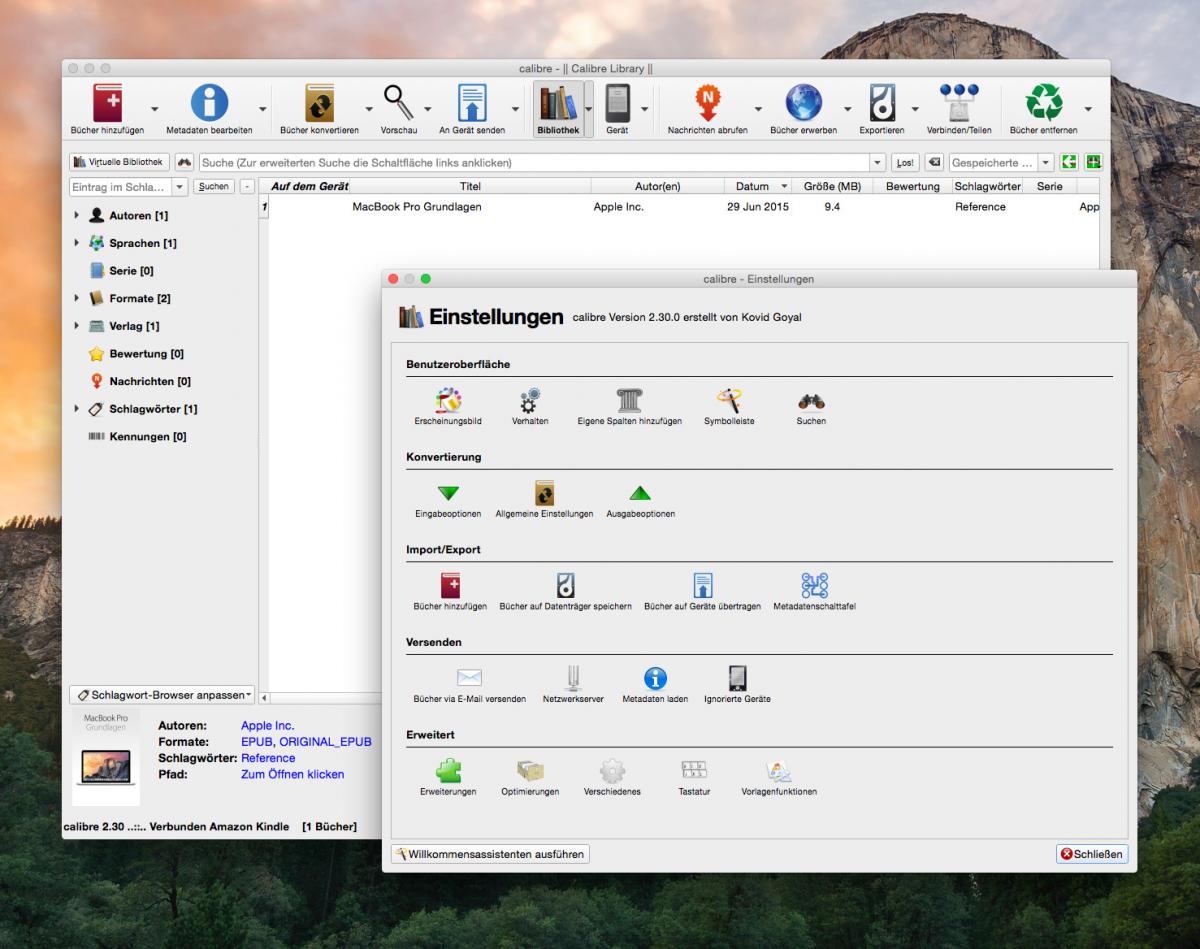The width and height of the screenshot is (1200, 949).
Task: Sort the book list by Datum column header
Action: [x=759, y=186]
